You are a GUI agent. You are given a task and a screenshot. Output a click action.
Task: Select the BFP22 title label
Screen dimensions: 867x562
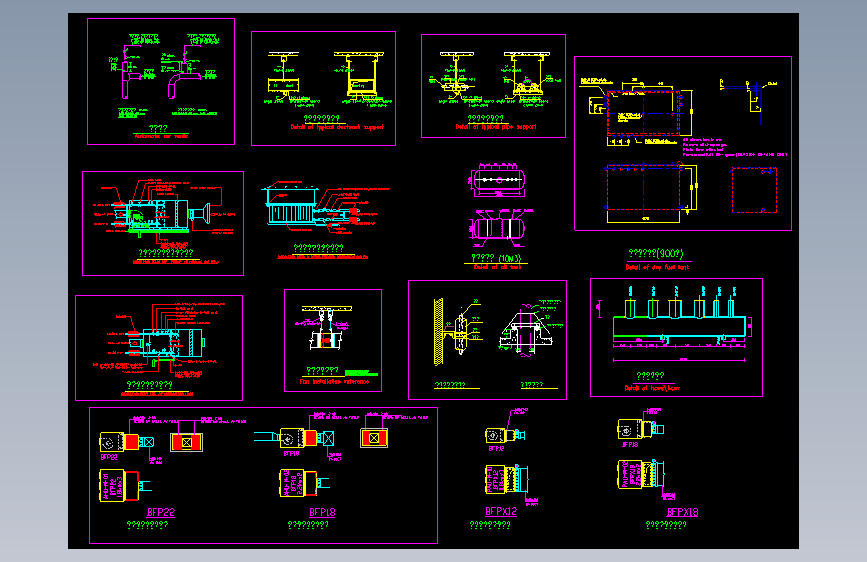(161, 512)
